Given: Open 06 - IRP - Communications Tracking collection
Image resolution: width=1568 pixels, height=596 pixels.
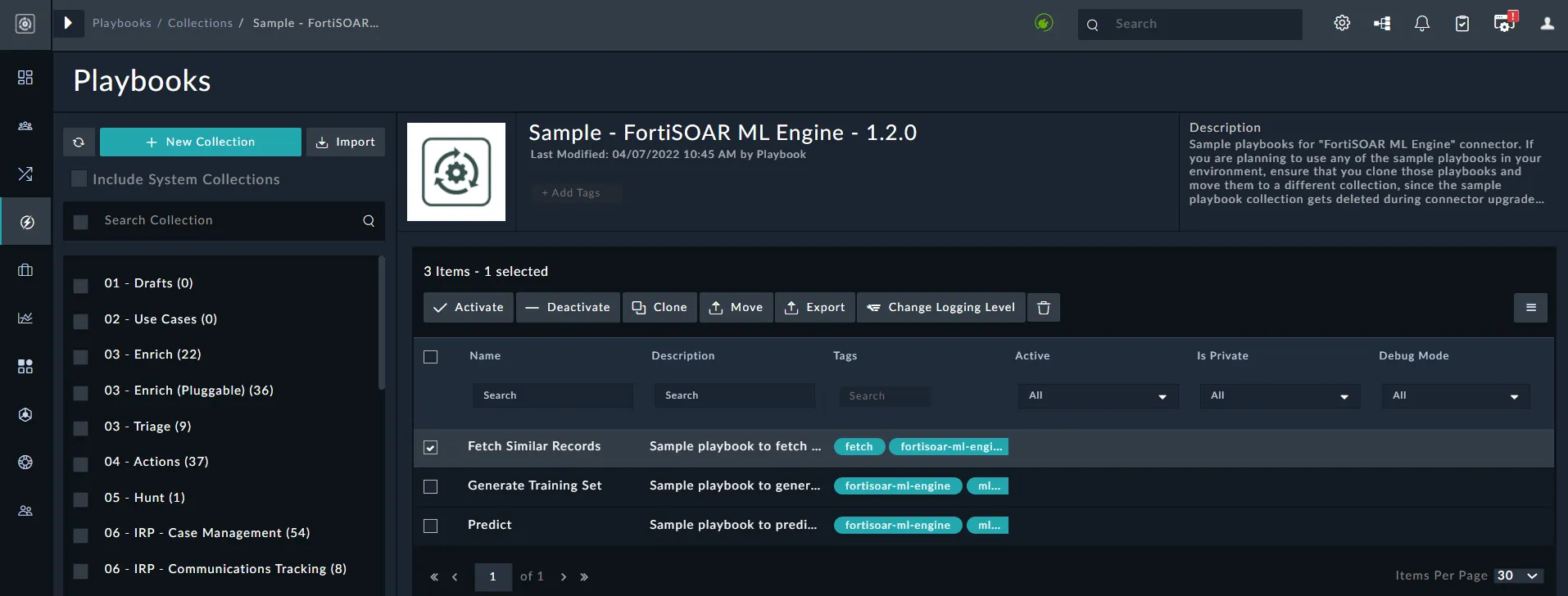Looking at the screenshot, I should pos(225,569).
